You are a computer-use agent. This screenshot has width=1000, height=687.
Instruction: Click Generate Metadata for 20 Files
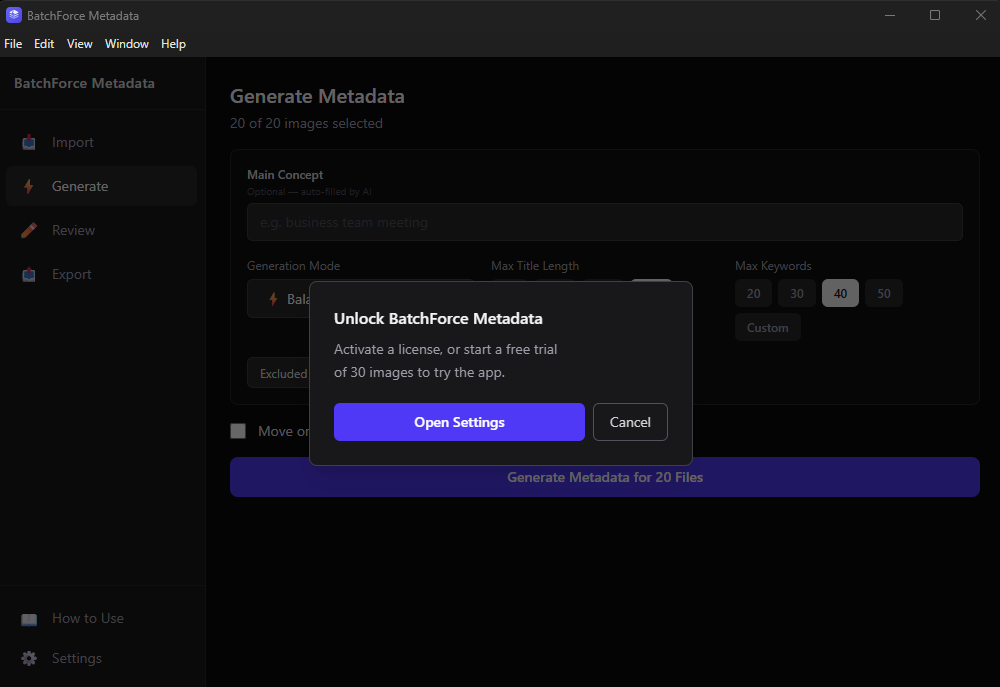604,477
